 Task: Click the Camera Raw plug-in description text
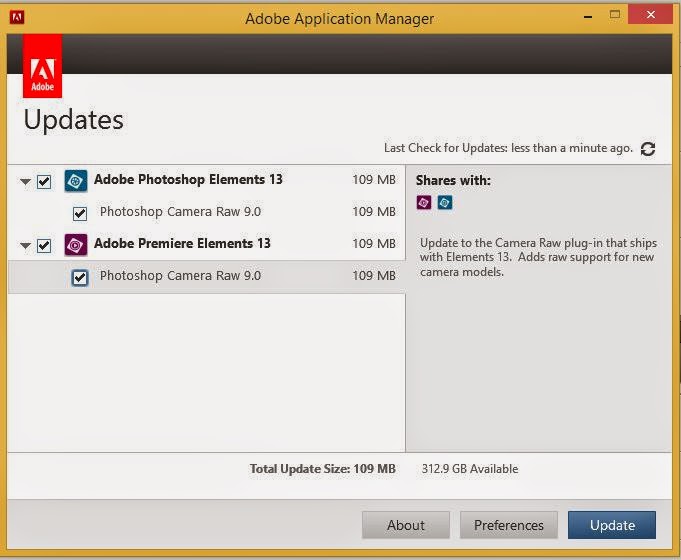point(538,257)
